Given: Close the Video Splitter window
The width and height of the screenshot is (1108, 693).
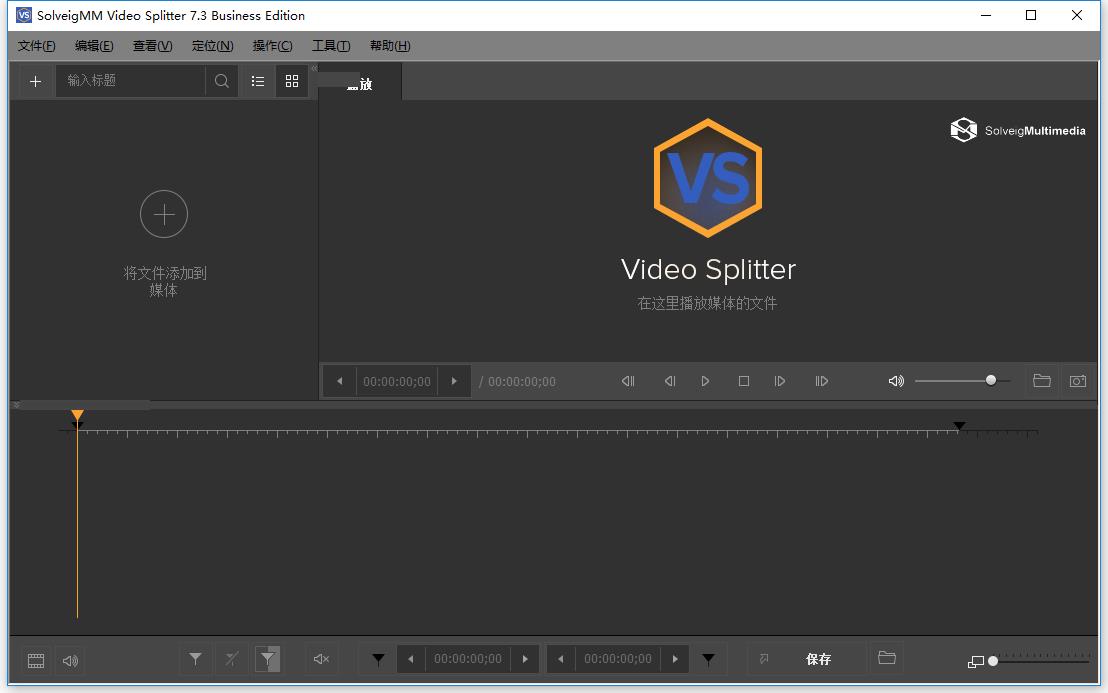Looking at the screenshot, I should pyautogui.click(x=1077, y=16).
